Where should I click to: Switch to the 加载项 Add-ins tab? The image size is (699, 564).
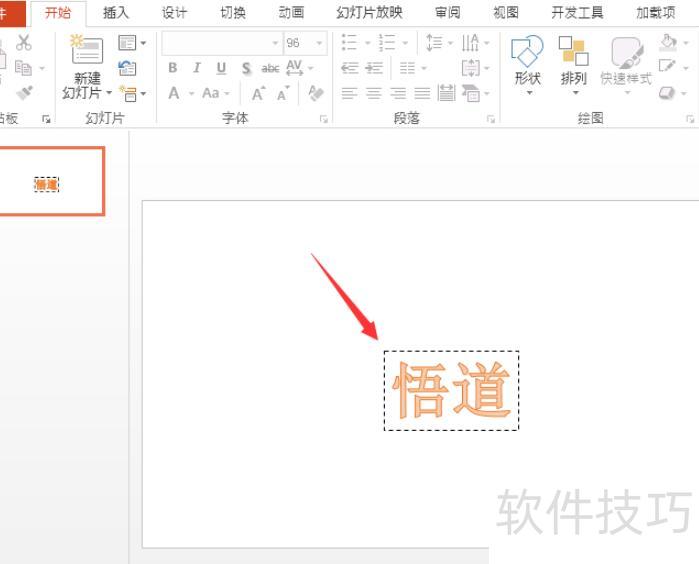[655, 12]
